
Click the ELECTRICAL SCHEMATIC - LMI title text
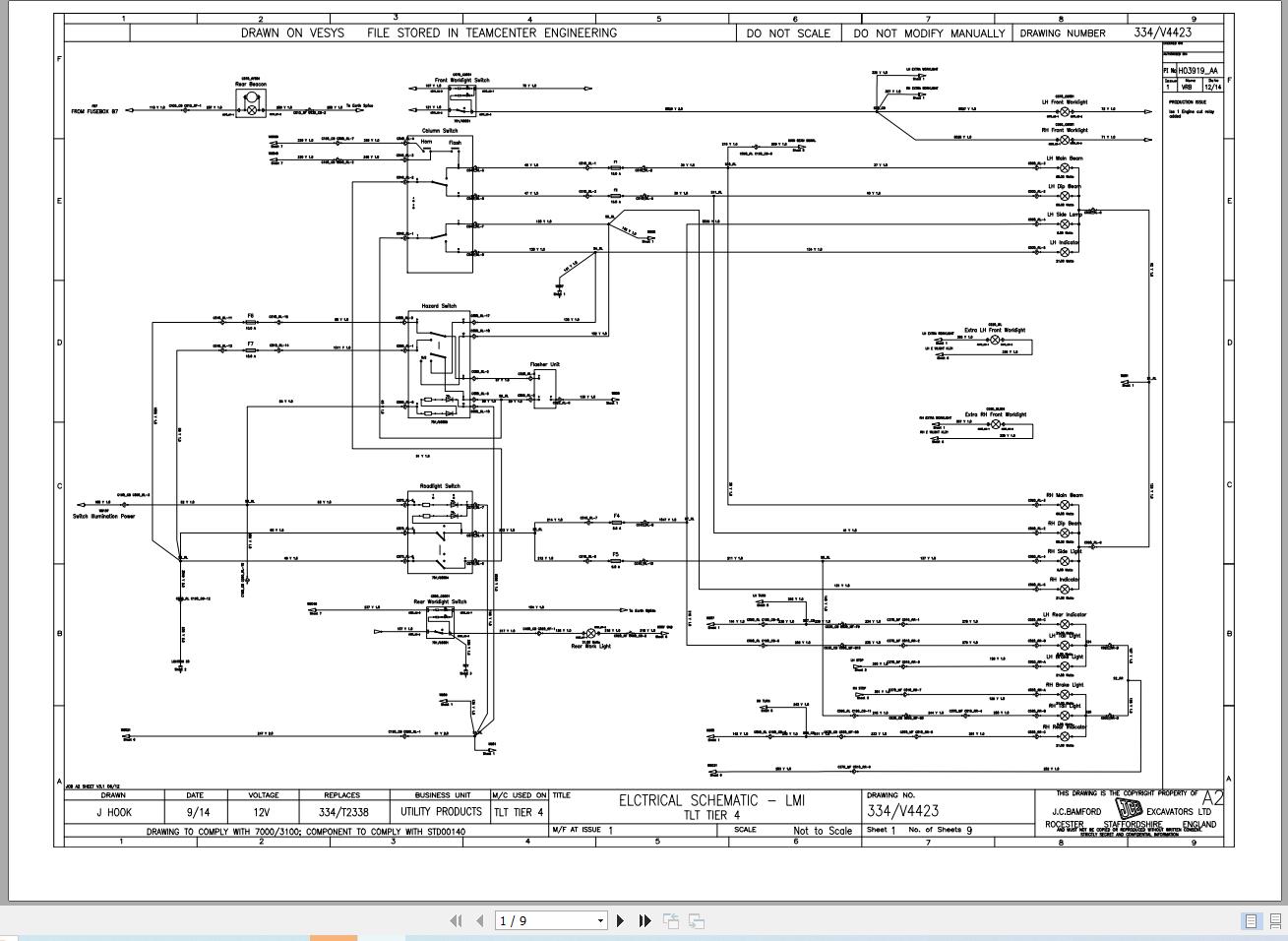(x=712, y=799)
